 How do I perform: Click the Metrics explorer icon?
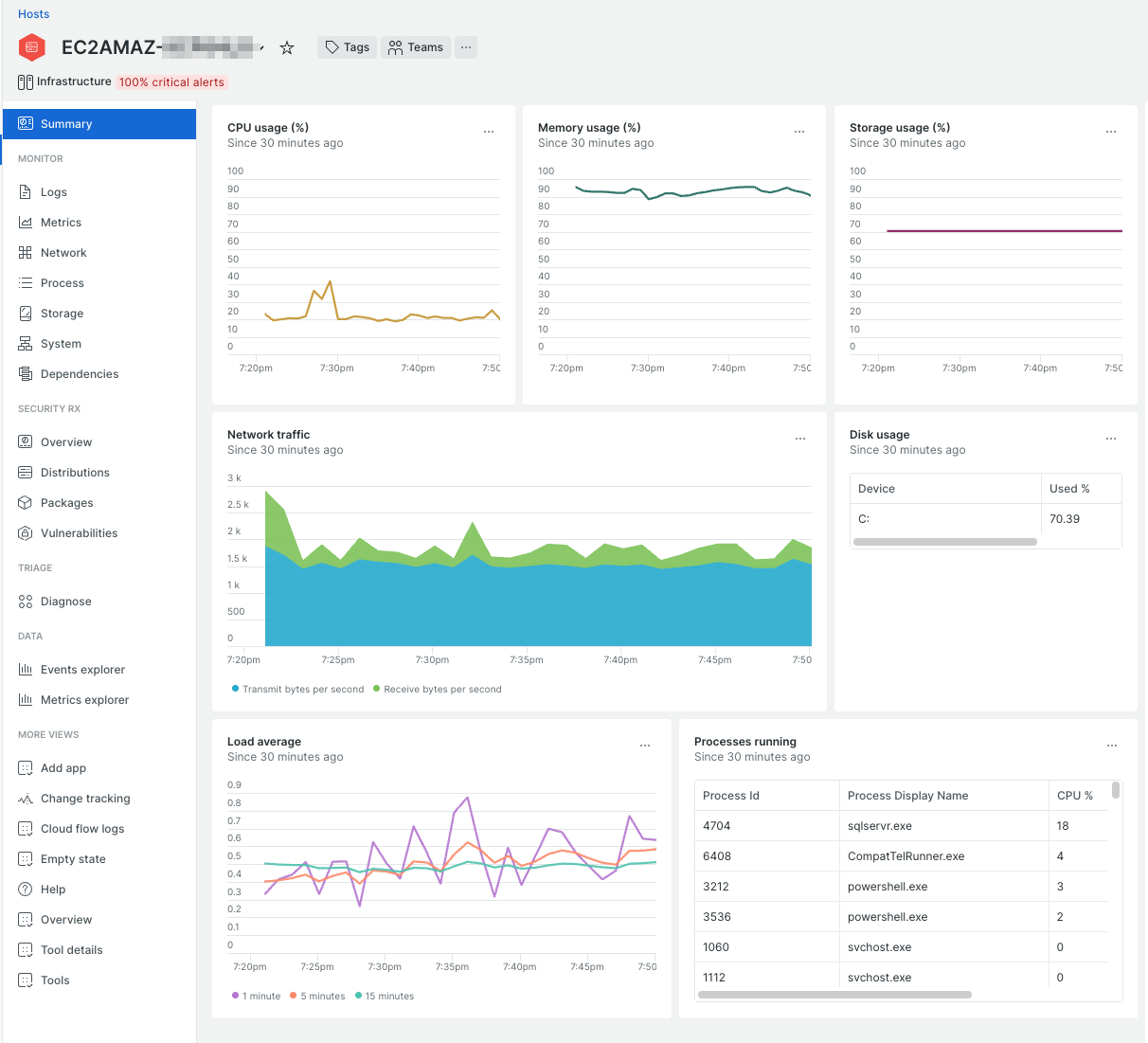[26, 700]
